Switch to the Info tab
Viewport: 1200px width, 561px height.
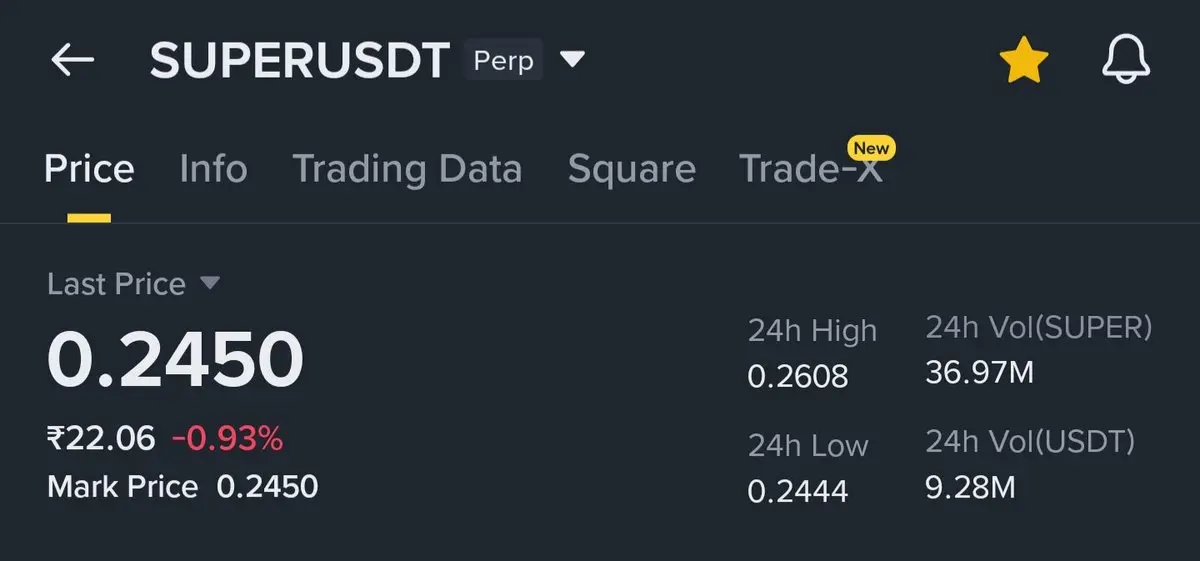213,169
